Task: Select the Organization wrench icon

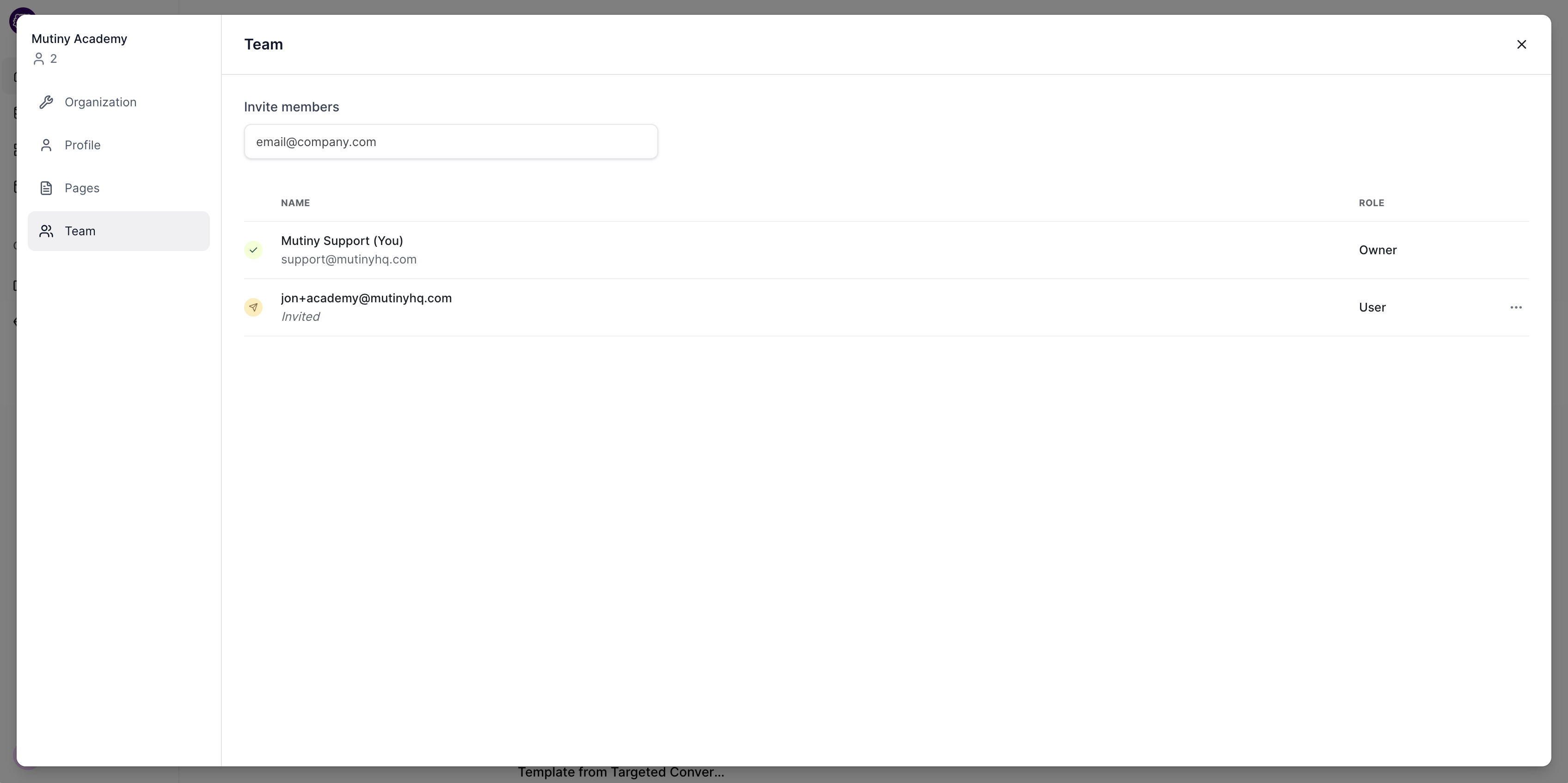Action: 47,102
